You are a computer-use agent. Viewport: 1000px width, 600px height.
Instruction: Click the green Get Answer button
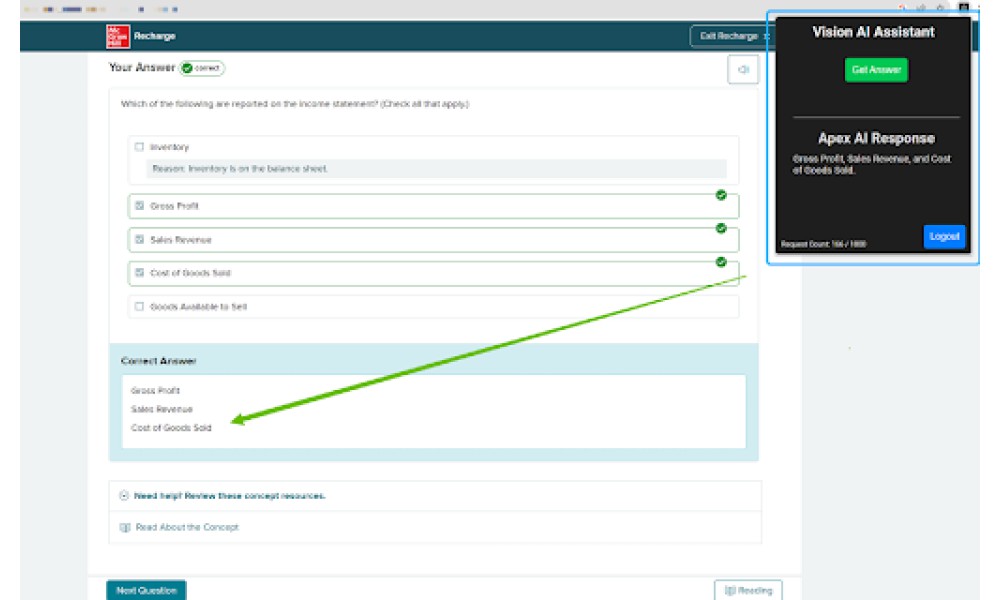click(876, 70)
